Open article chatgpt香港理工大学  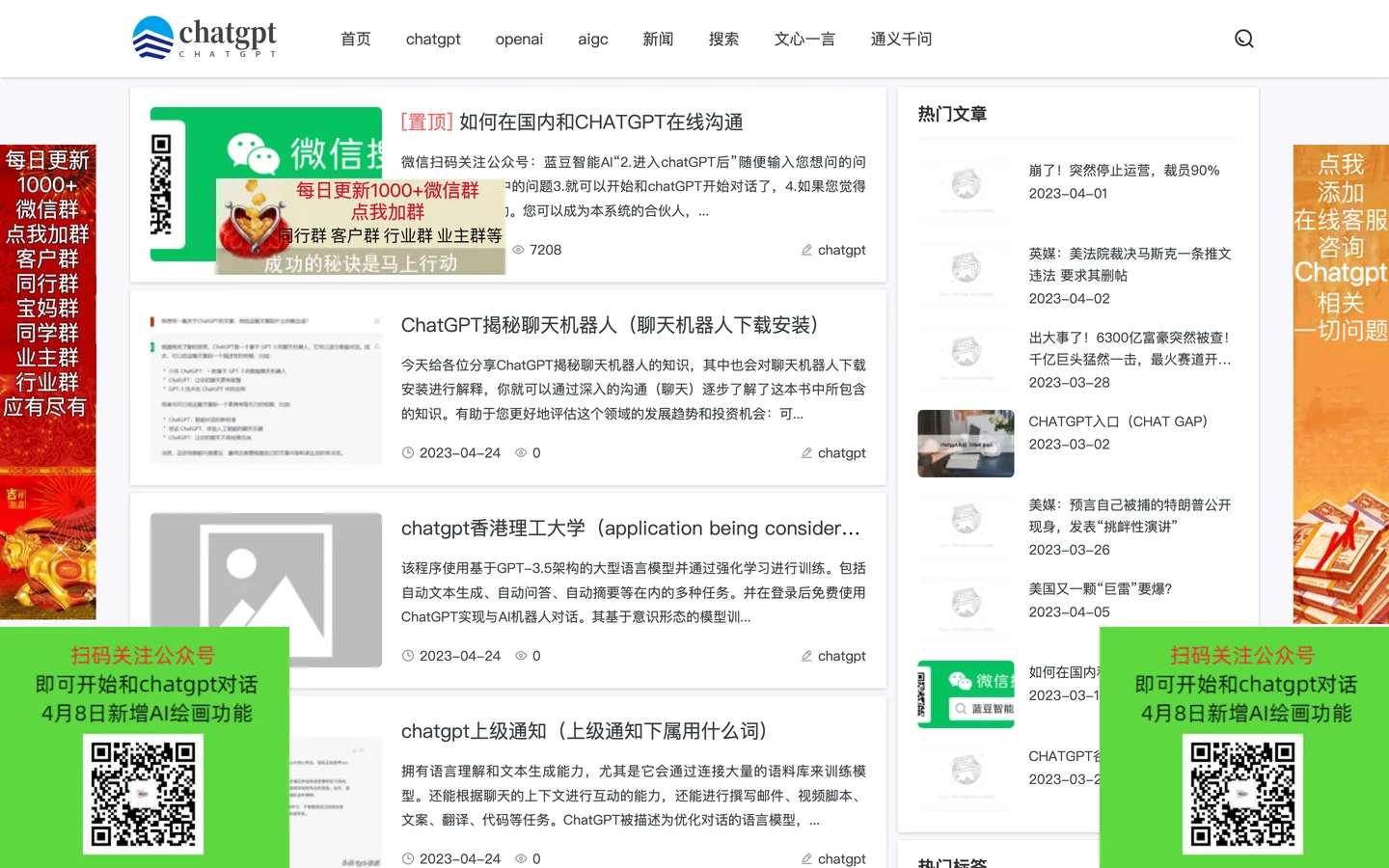point(631,529)
